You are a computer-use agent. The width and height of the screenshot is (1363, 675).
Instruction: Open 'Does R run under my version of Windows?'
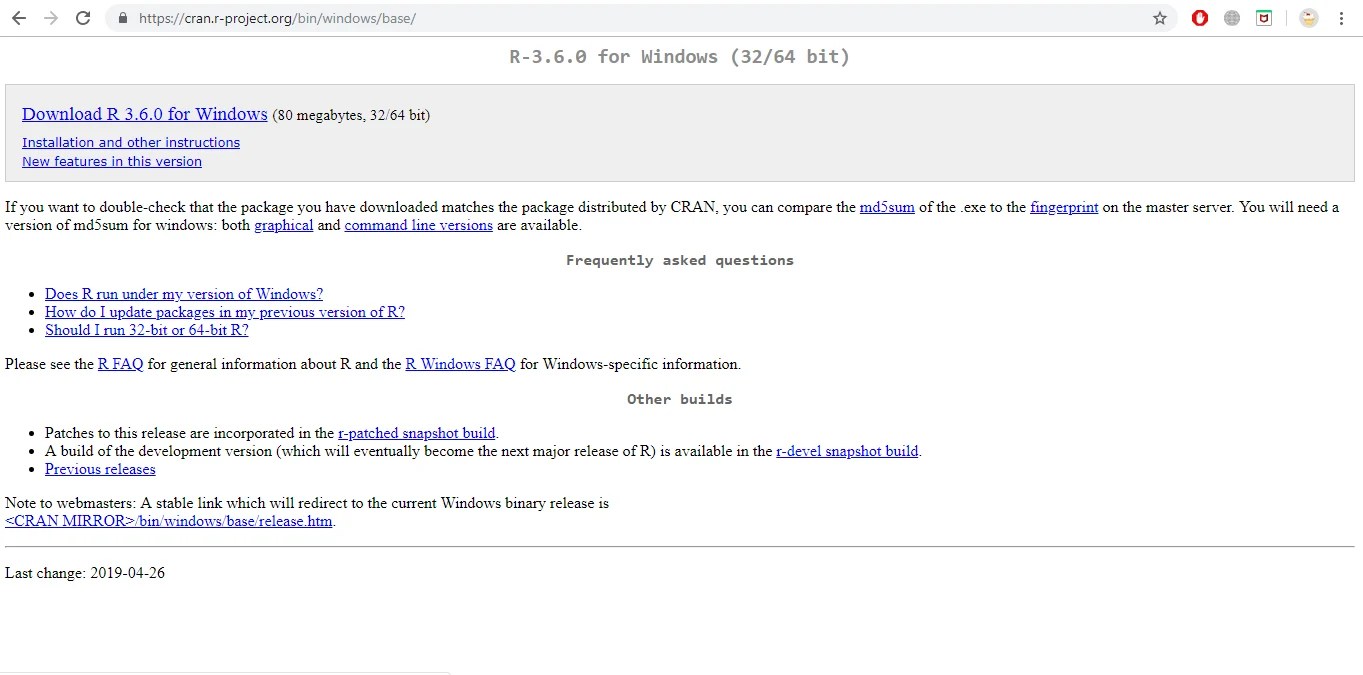[184, 294]
